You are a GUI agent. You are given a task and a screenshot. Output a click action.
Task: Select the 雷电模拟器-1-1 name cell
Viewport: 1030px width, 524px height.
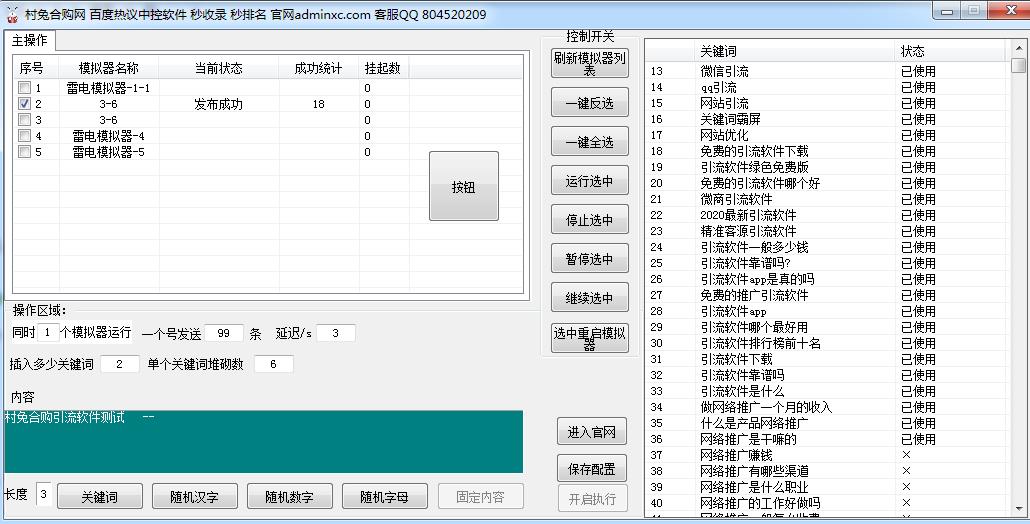click(x=109, y=87)
